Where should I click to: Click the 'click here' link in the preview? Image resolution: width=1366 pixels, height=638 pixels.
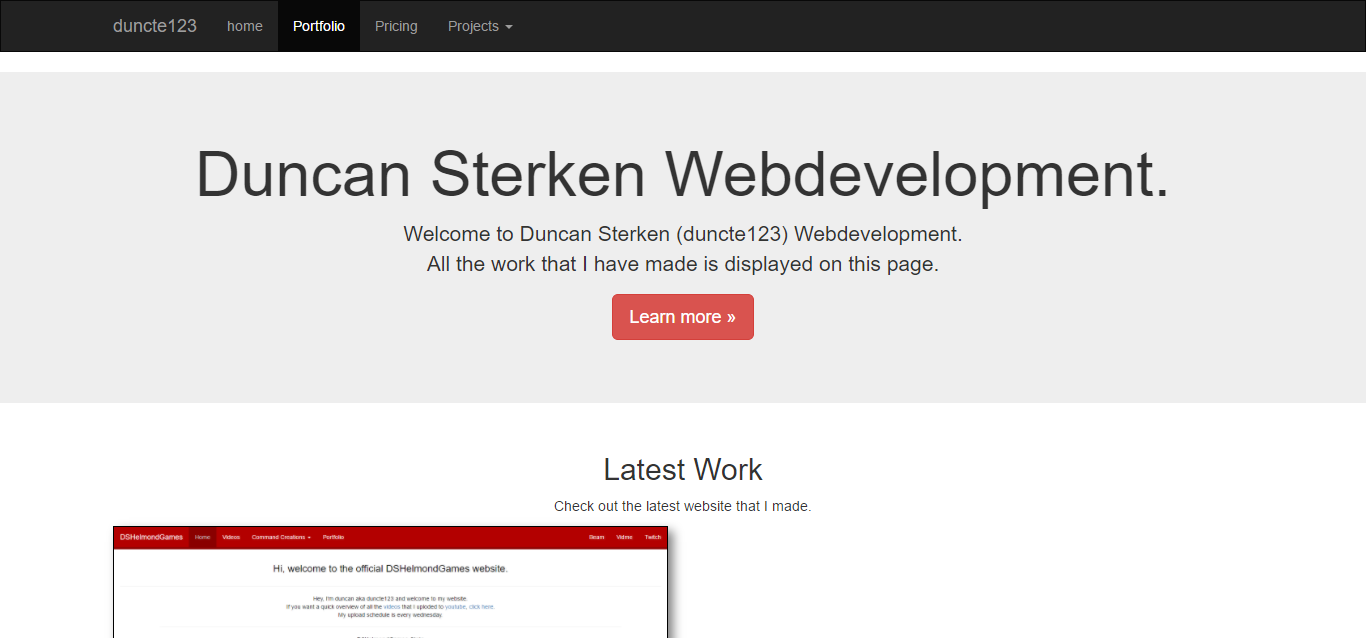click(481, 607)
